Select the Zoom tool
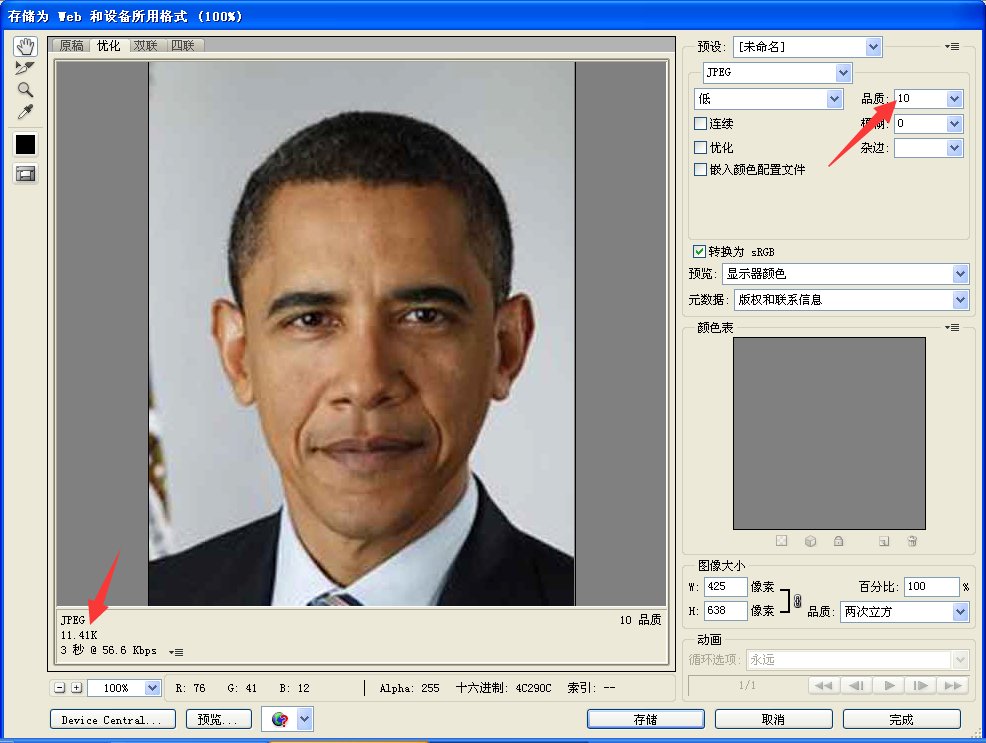The image size is (986, 743). point(25,90)
